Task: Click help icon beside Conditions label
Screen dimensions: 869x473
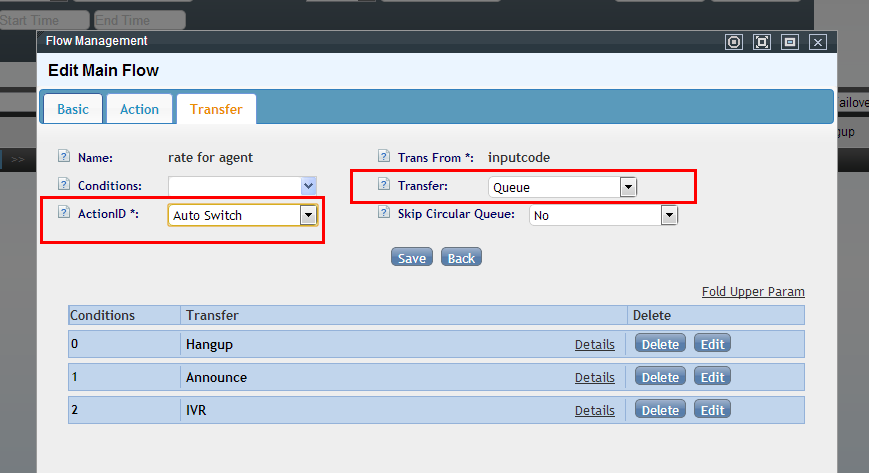Action: [x=64, y=185]
